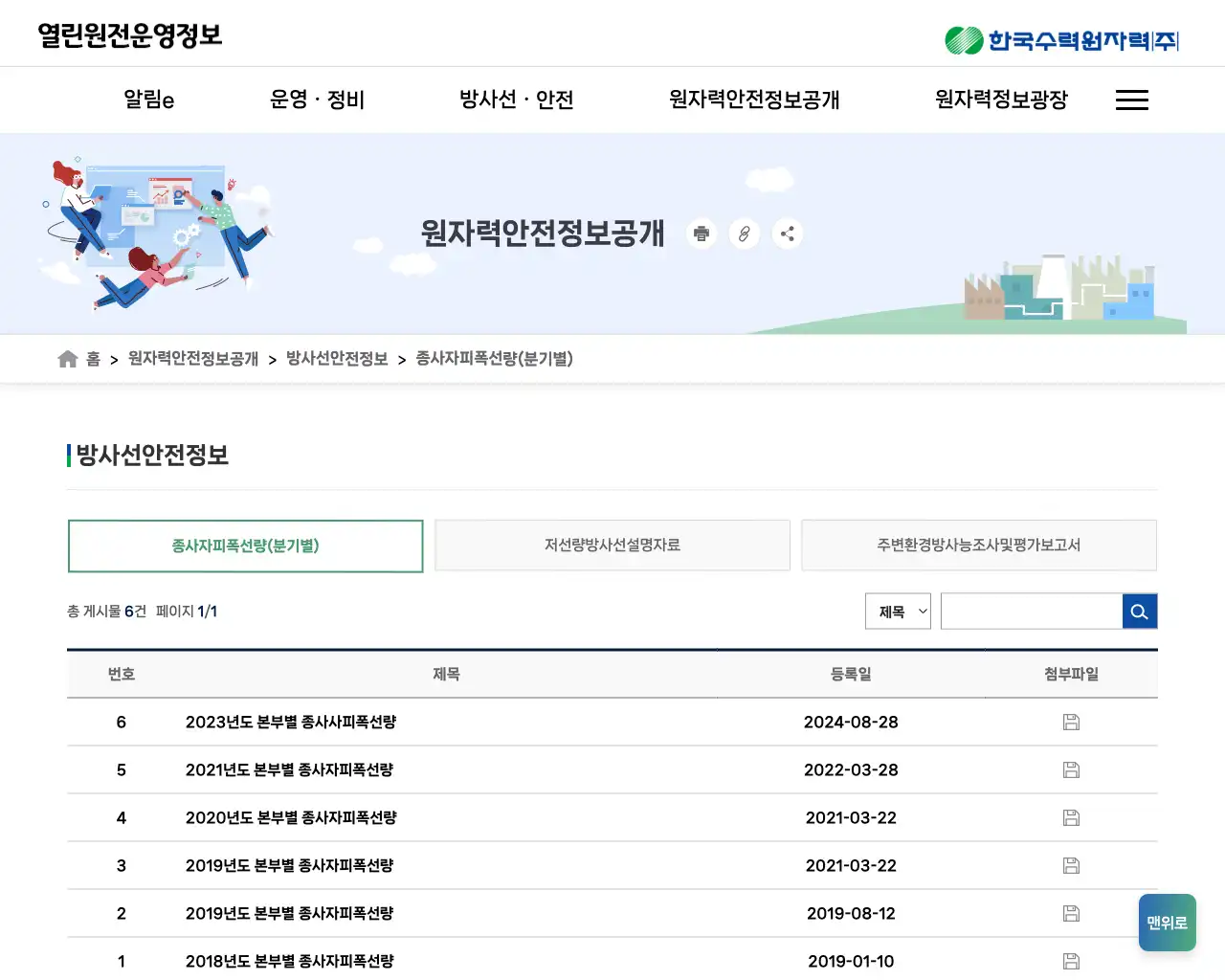The width and height of the screenshot is (1225, 980).
Task: Open 2023년도 본부별 종사사피폭선량 post
Action: [x=291, y=722]
